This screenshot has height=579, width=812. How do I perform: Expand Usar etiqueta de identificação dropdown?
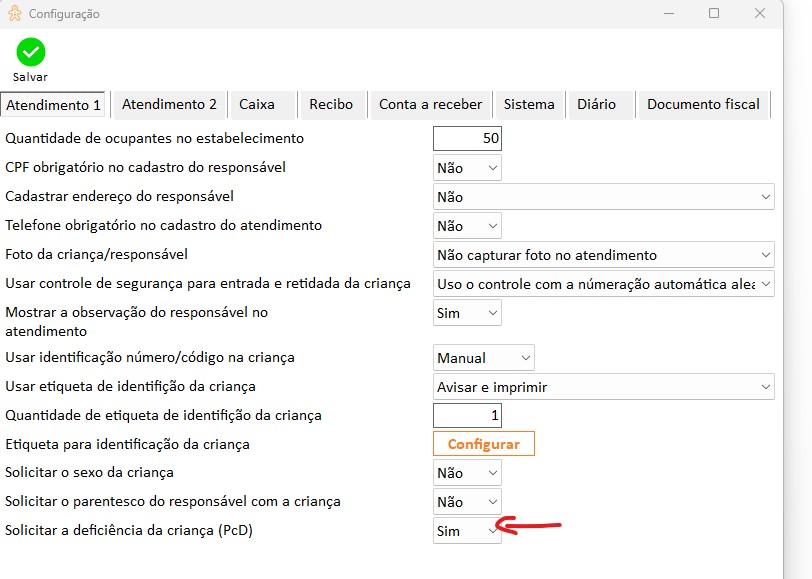[604, 386]
